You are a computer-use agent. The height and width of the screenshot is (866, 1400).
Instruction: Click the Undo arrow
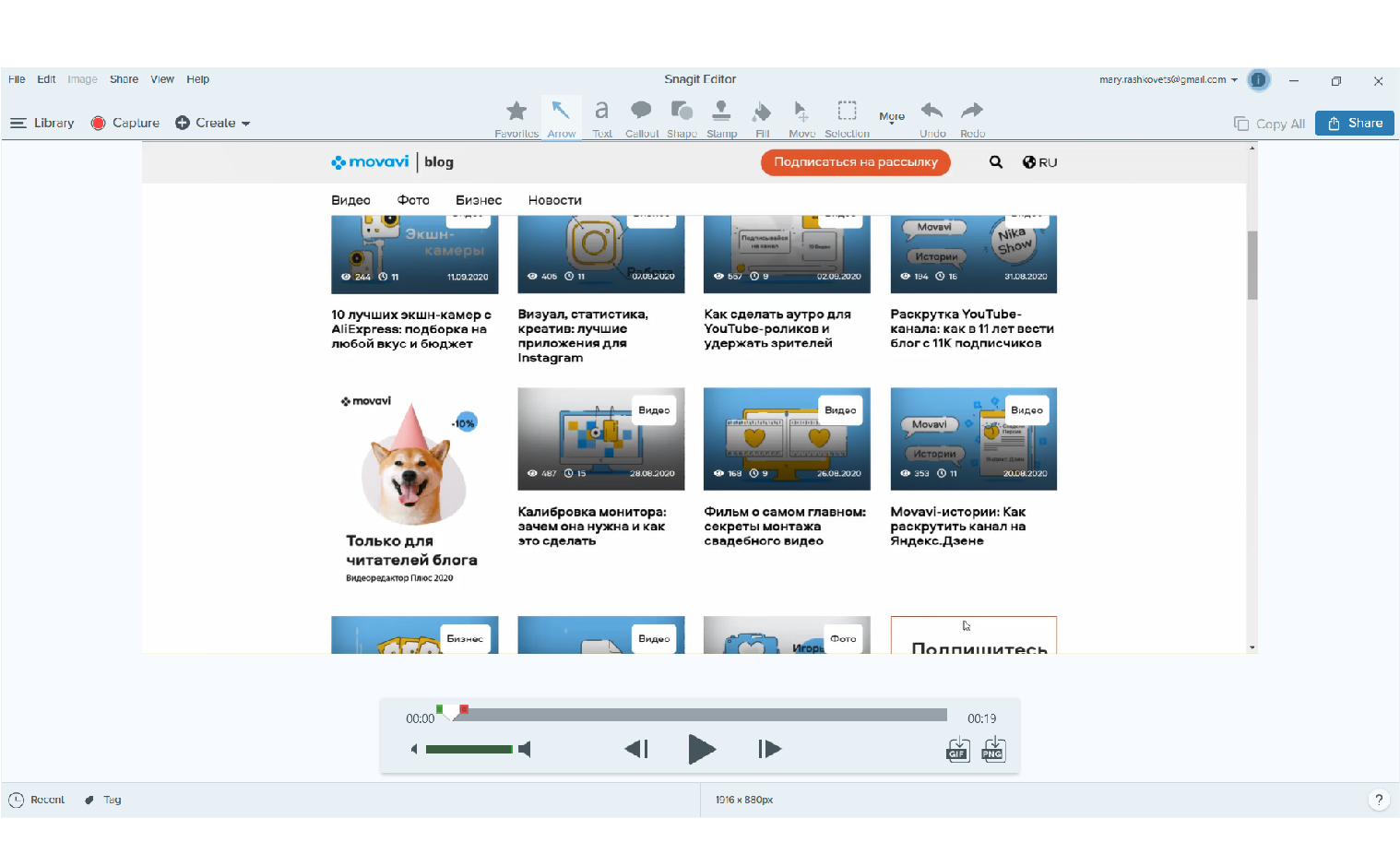coord(931,118)
